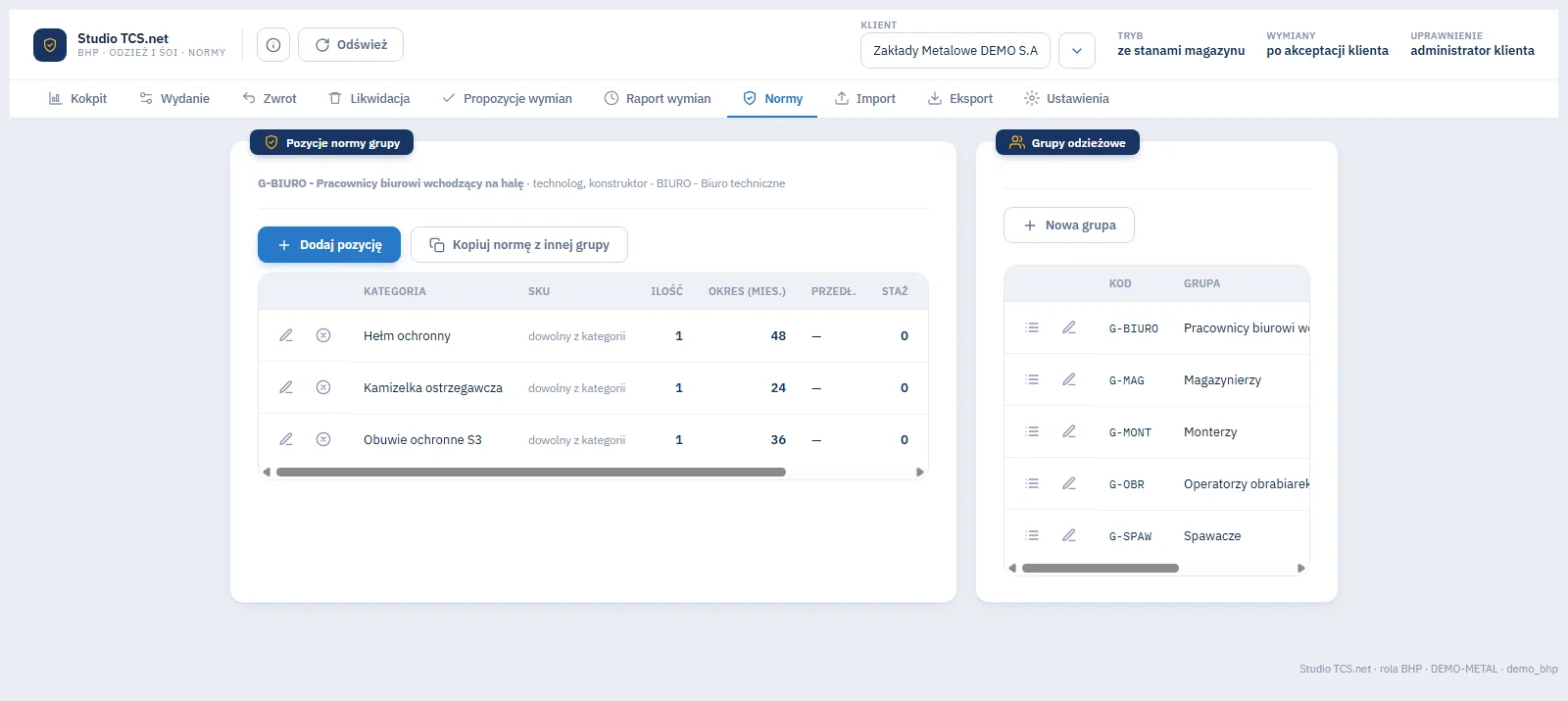Click the Studio TCS.net shield logo
This screenshot has width=1568, height=701.
coord(50,45)
